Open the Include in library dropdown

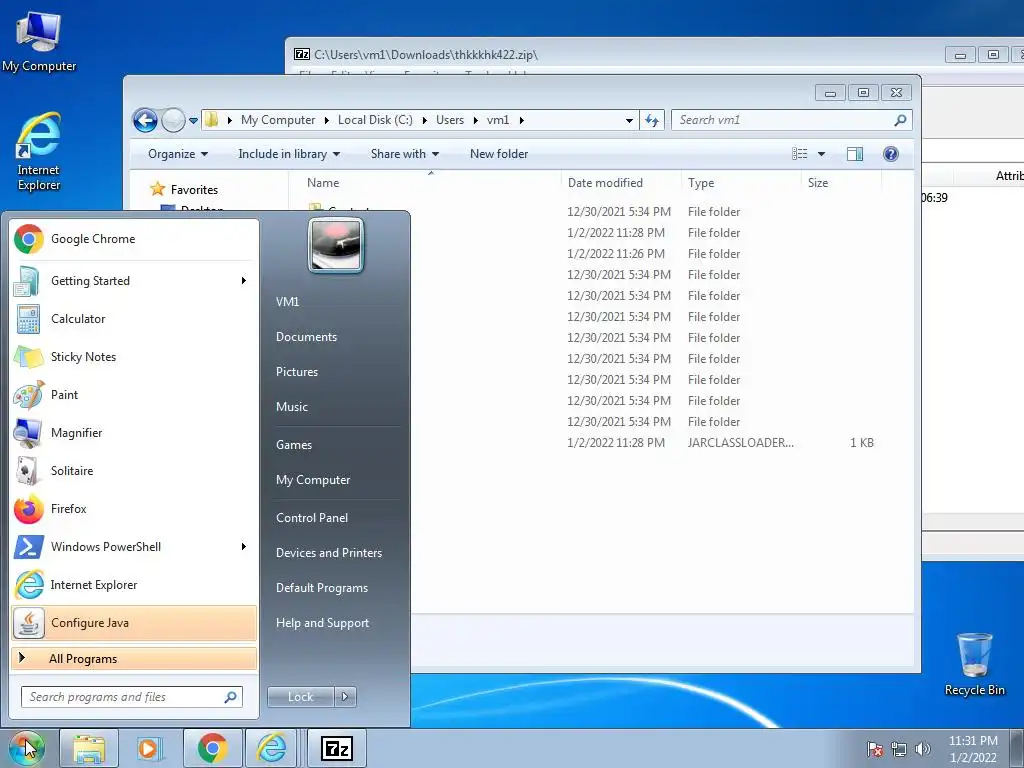coord(289,154)
